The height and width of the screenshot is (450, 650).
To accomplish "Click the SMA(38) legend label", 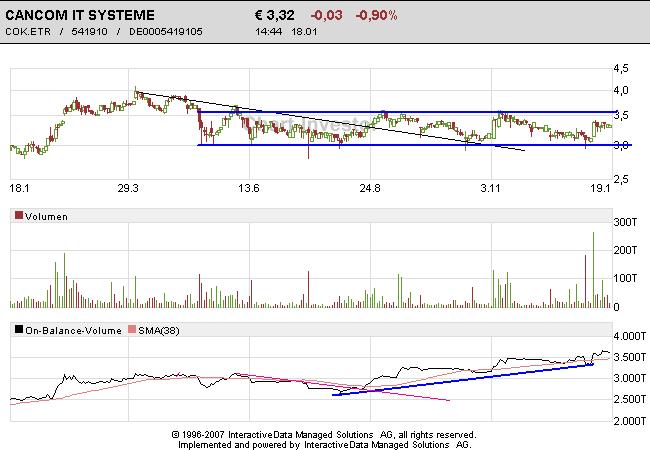I will point(159,330).
